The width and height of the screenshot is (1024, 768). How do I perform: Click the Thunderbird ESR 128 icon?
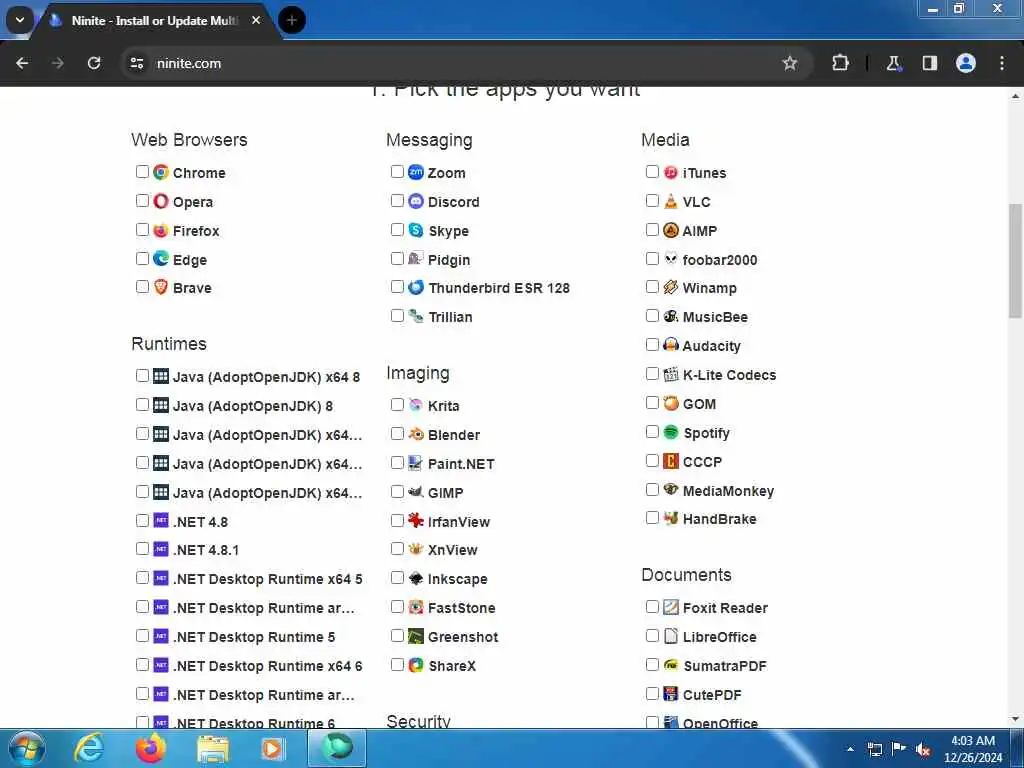(x=416, y=287)
